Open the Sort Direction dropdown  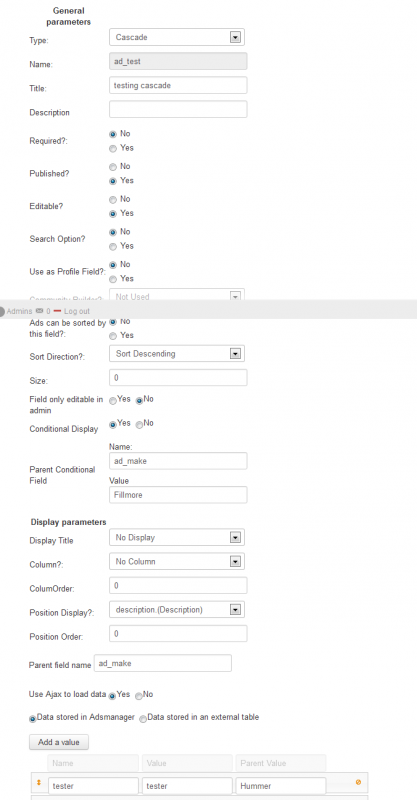tap(177, 354)
